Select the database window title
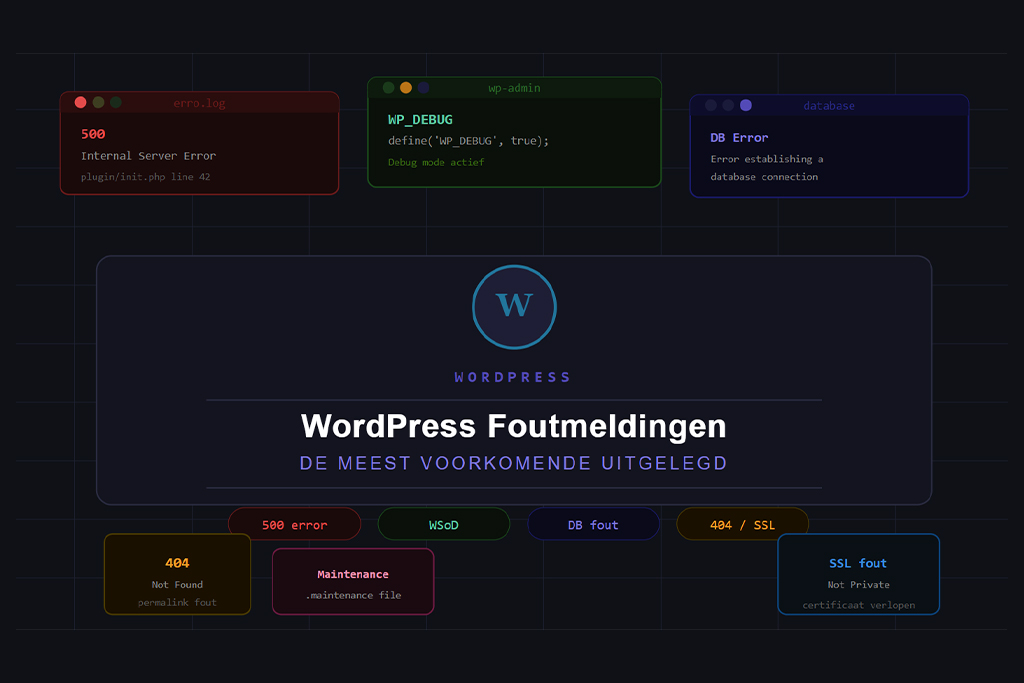Screen dimensions: 1024x683 (x=829, y=106)
